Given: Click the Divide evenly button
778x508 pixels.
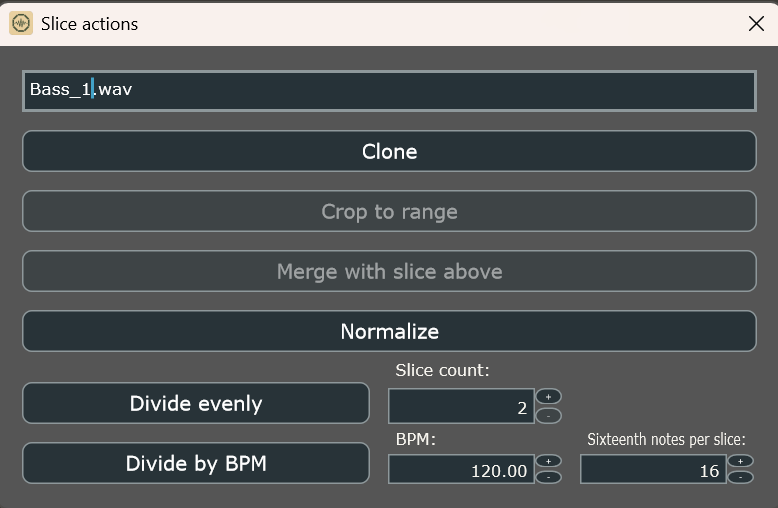Looking at the screenshot, I should click(x=196, y=403).
